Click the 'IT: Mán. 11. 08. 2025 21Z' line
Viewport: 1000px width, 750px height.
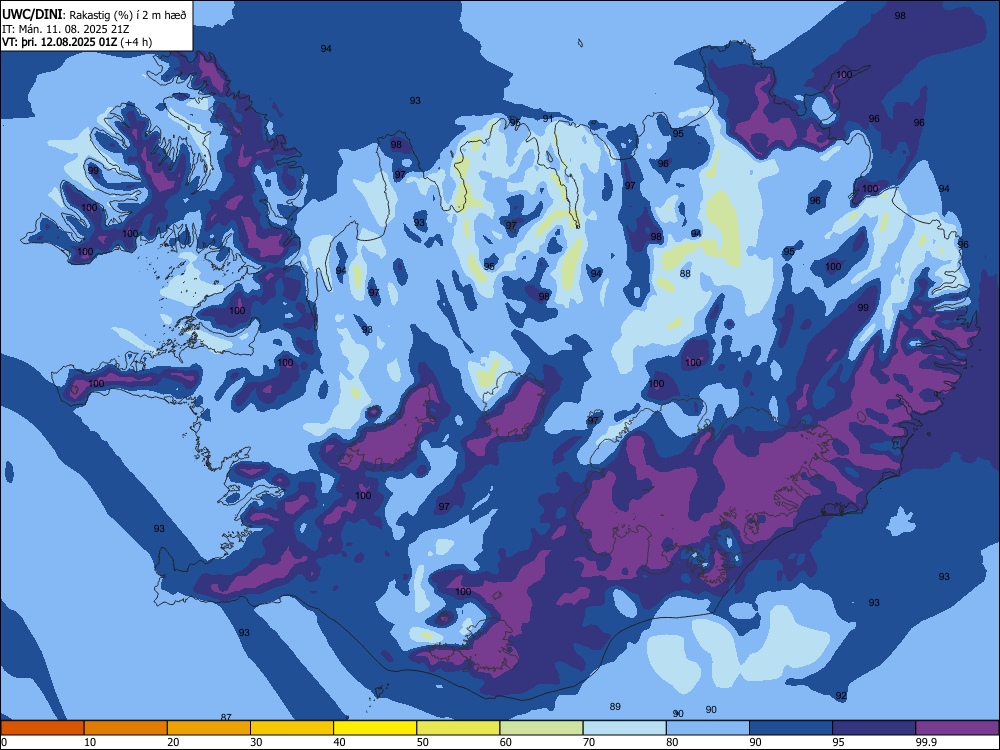[x=66, y=29]
